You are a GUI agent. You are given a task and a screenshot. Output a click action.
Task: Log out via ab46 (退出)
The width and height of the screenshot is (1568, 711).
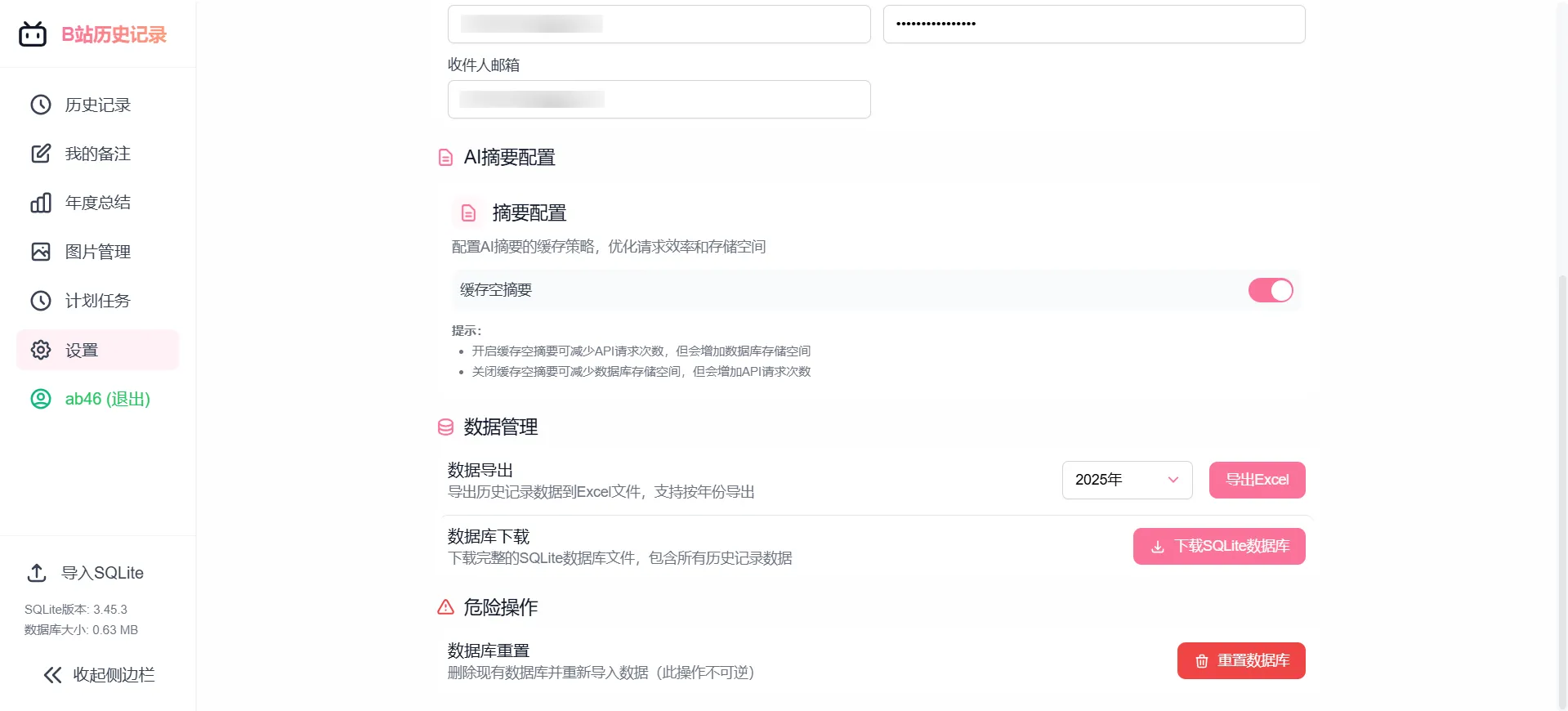pyautogui.click(x=98, y=399)
